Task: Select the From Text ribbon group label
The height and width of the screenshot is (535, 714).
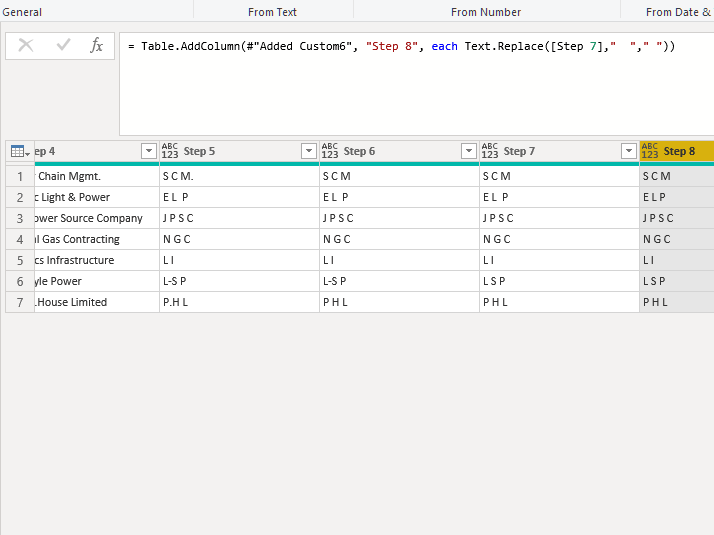Action: [273, 12]
